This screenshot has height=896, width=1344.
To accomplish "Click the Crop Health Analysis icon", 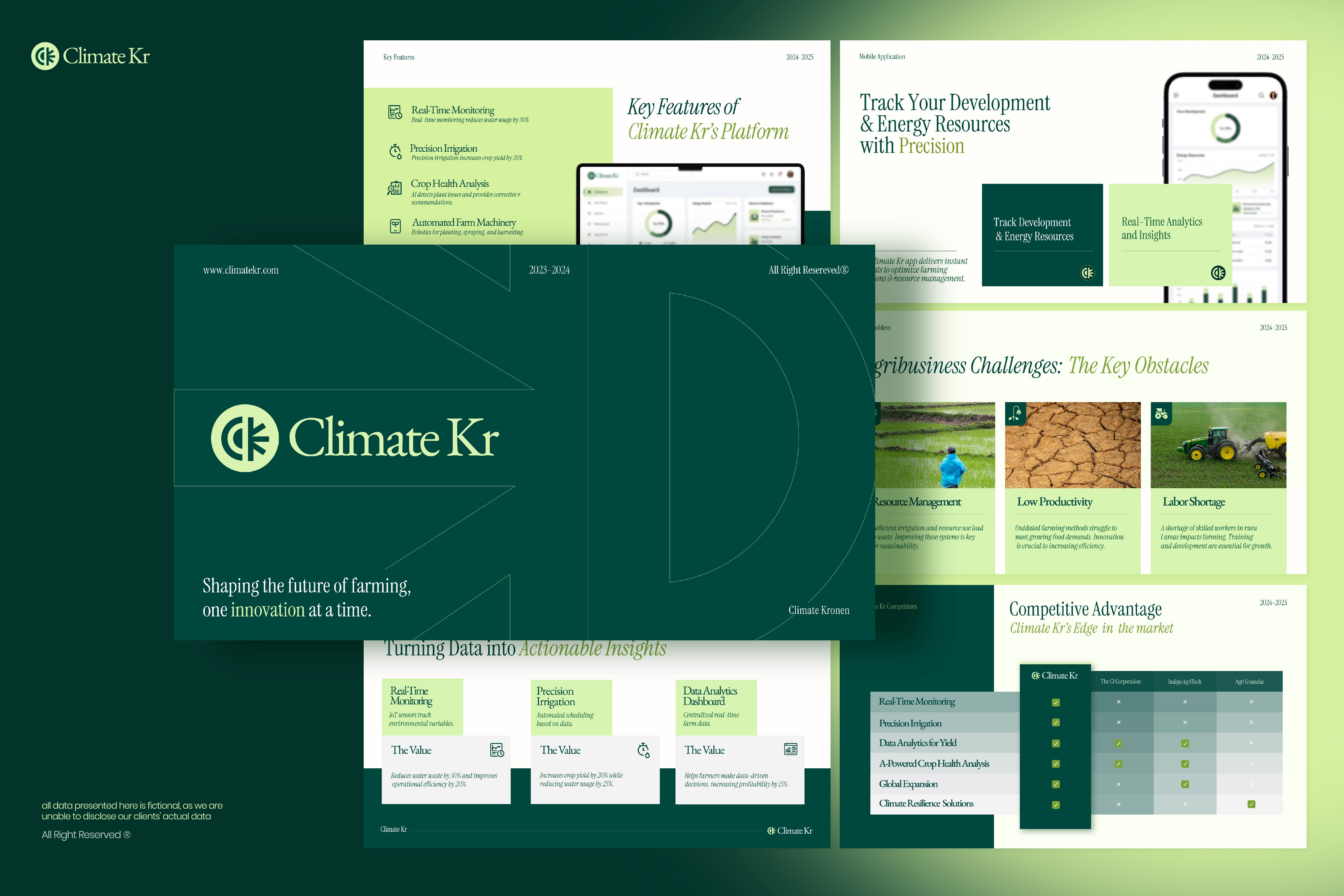I will 394,188.
